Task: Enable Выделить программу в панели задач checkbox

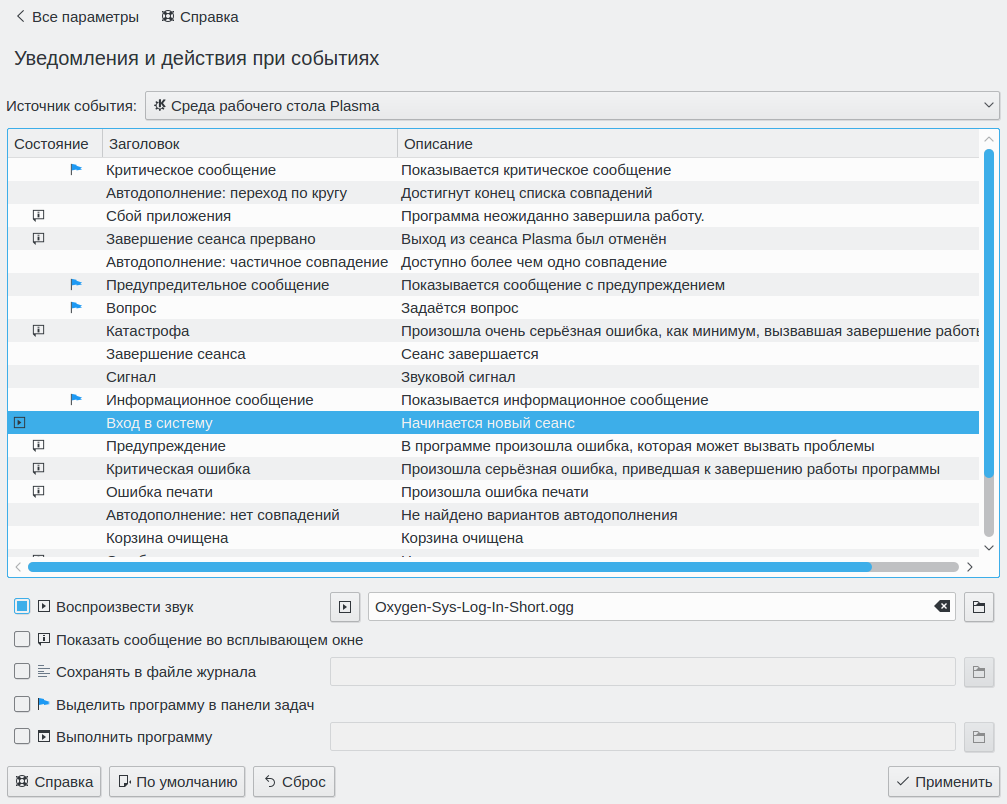Action: click(22, 705)
